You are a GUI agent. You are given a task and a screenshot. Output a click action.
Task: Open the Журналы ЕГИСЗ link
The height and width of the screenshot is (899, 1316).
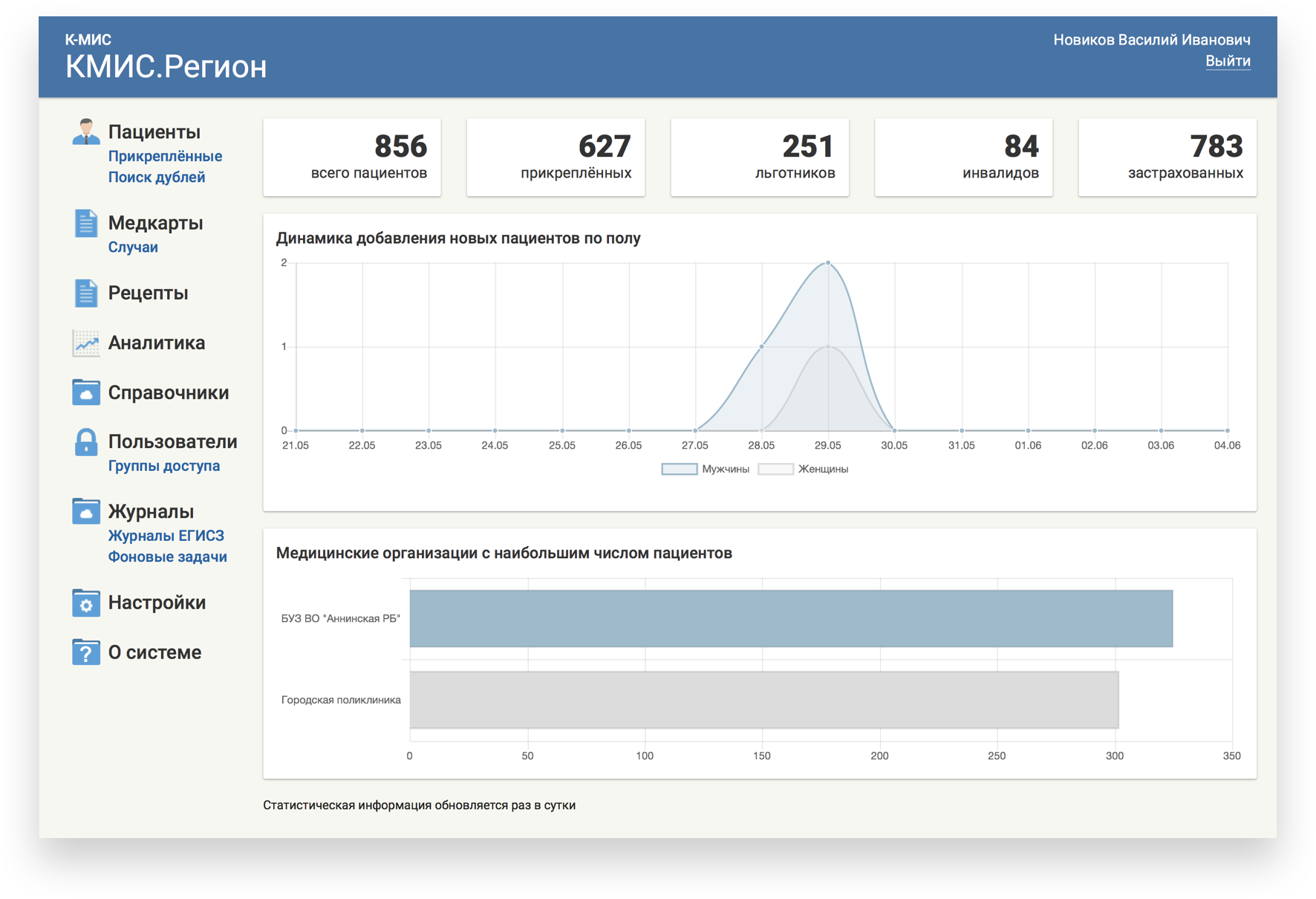(x=166, y=536)
